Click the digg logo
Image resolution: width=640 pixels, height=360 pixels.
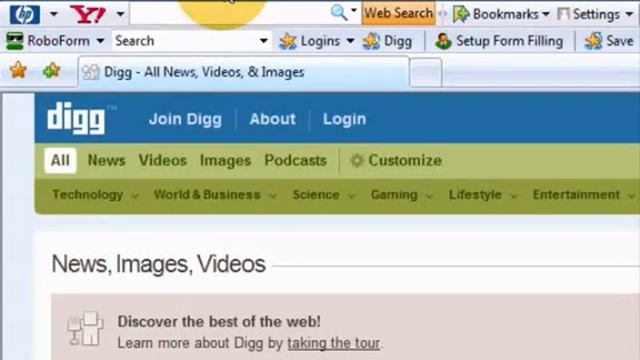(76, 119)
